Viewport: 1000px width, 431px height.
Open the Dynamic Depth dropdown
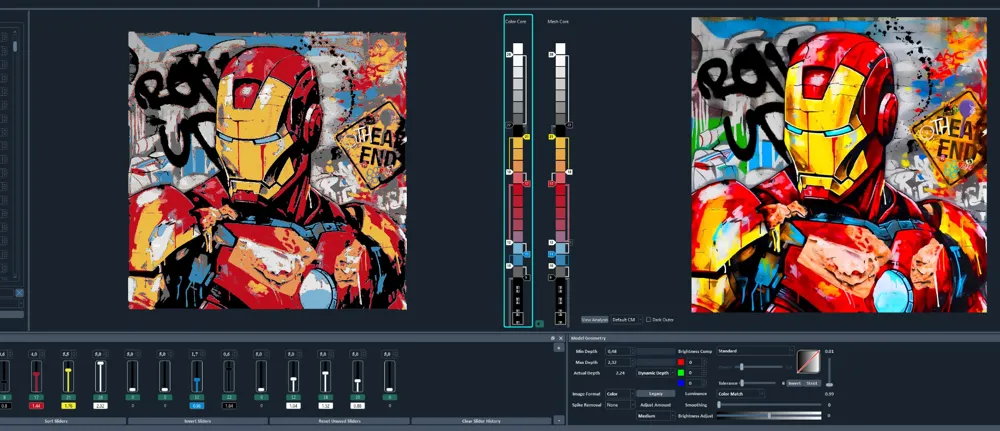pyautogui.click(x=656, y=373)
